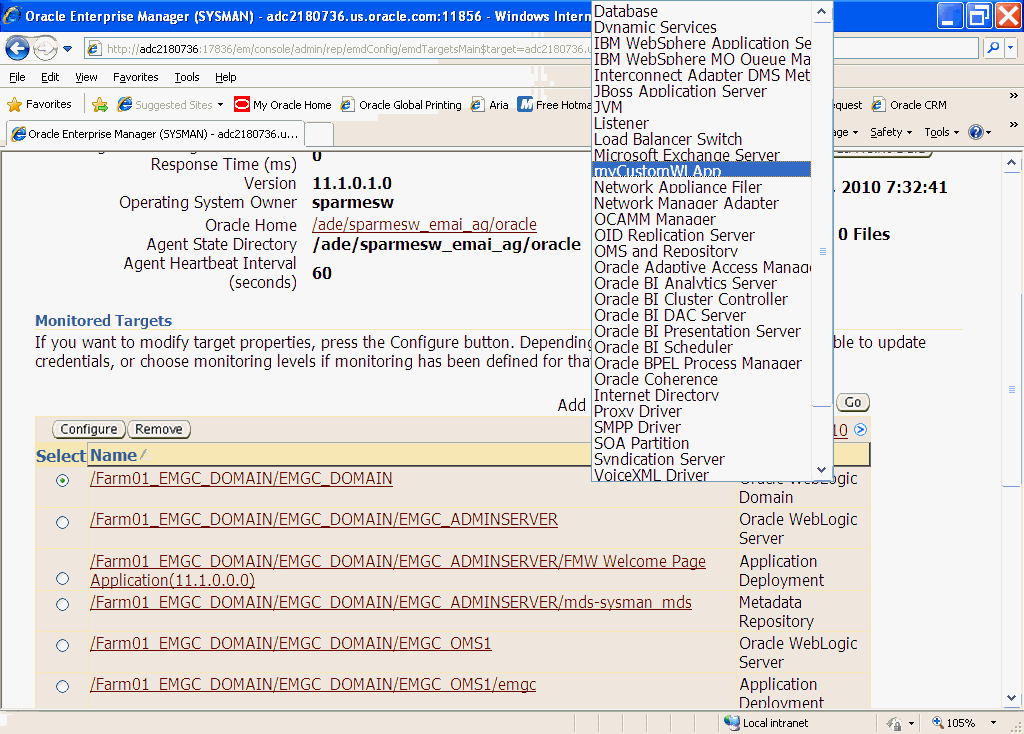Choose Listener in target type list
The height and width of the screenshot is (734, 1024).
tap(702, 123)
